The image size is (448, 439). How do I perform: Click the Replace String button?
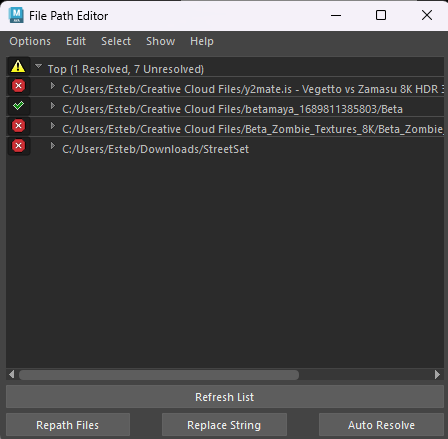pyautogui.click(x=224, y=425)
